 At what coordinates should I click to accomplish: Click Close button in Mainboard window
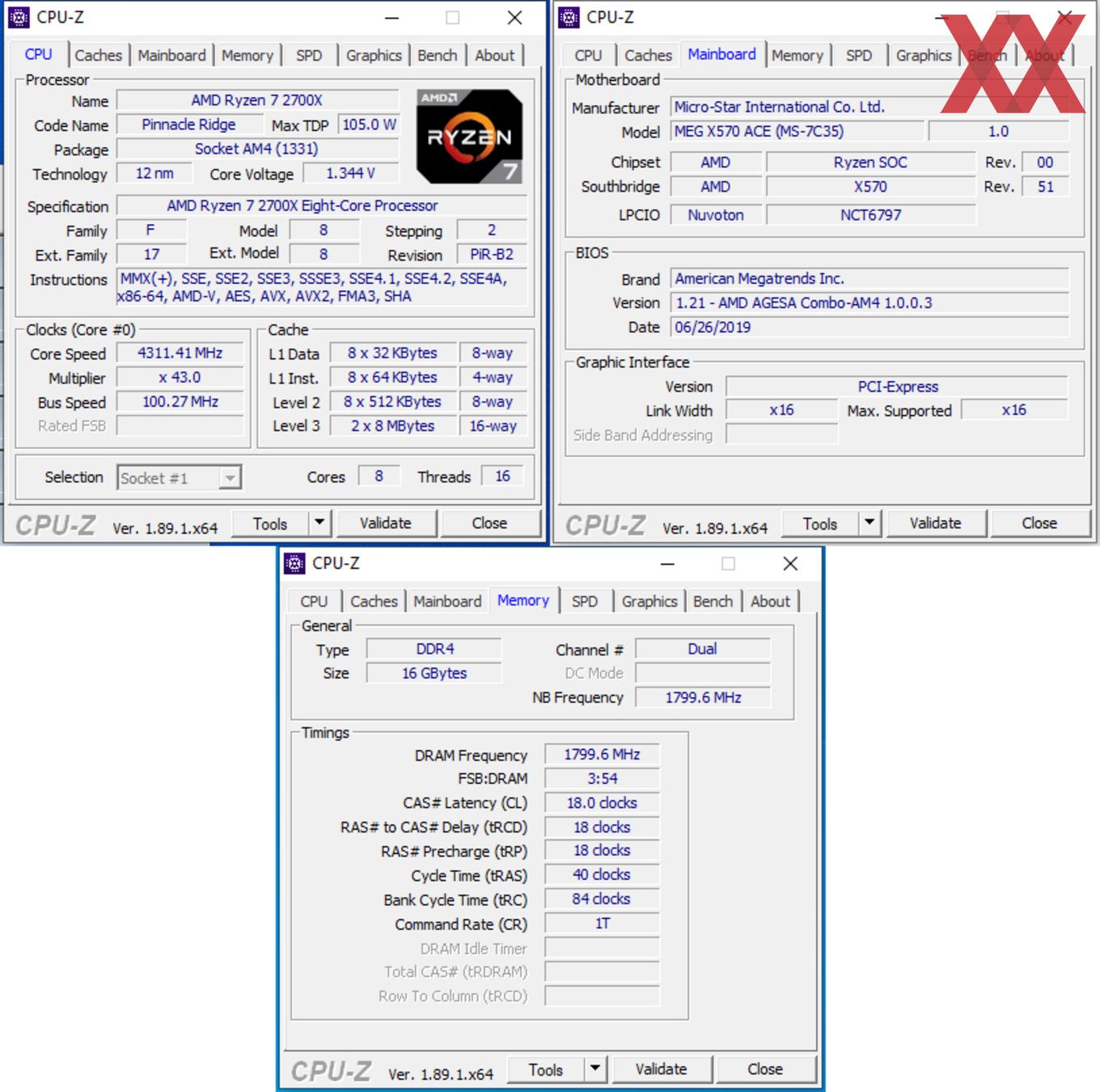click(x=1039, y=523)
